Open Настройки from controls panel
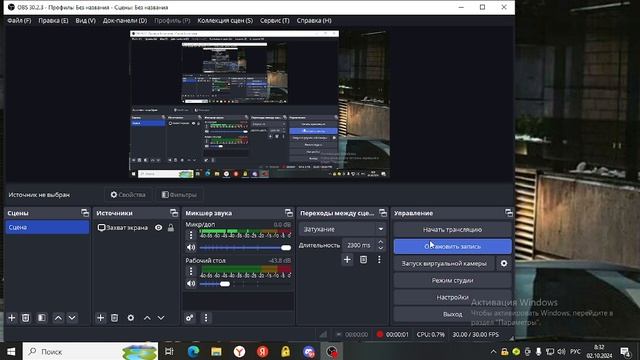Screen dimensions: 640x360 [x=452, y=297]
